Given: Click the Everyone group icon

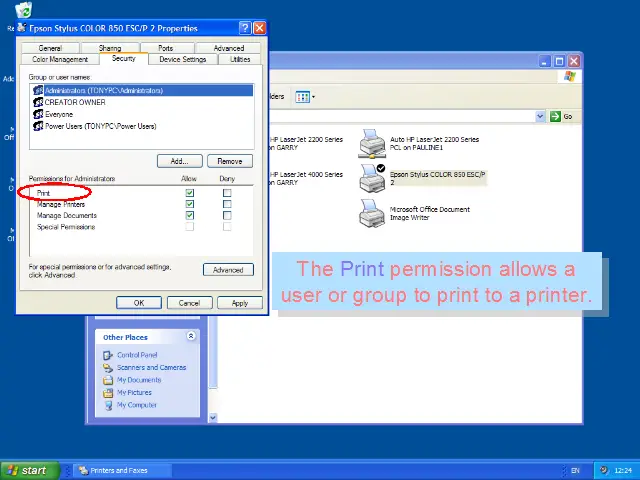Looking at the screenshot, I should click(38, 114).
